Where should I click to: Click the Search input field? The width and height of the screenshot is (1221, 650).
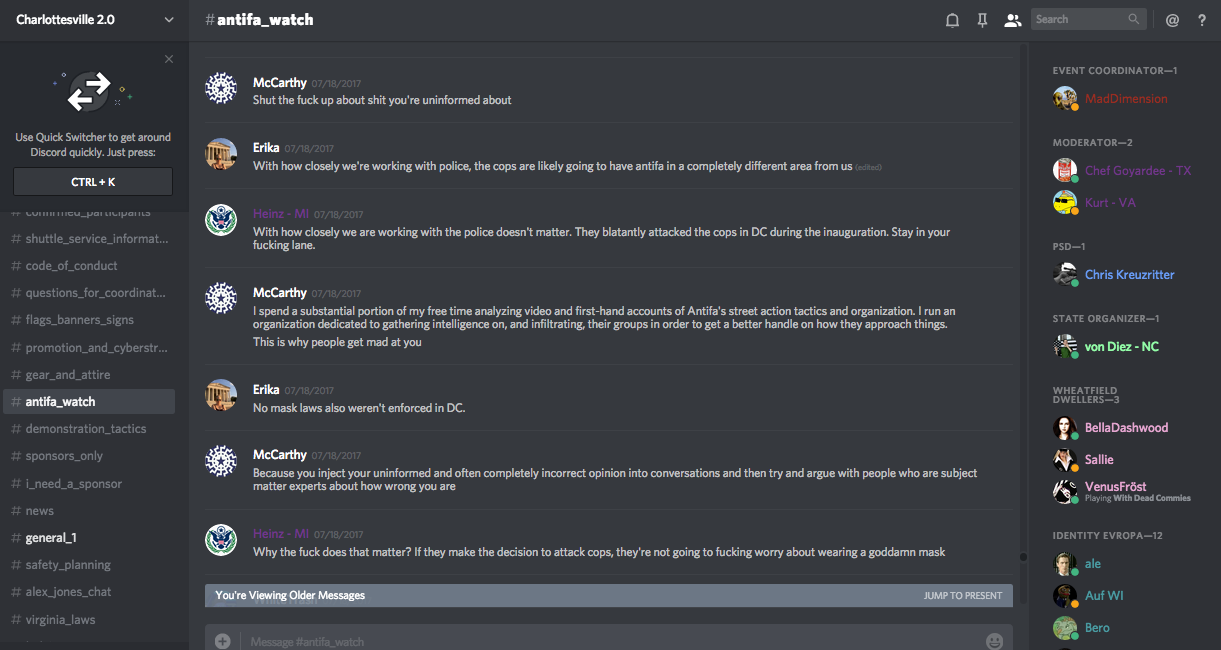pos(1080,19)
